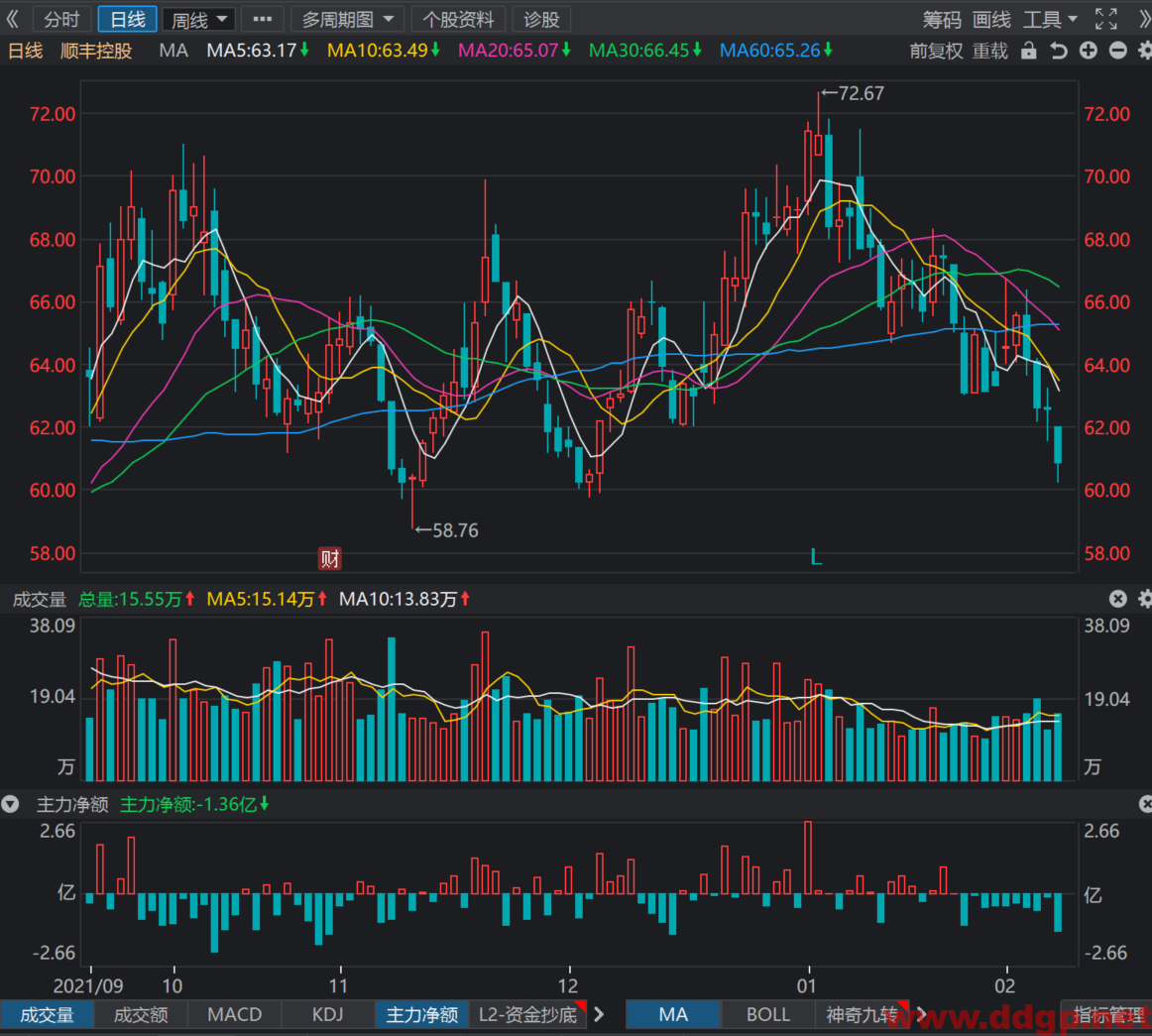This screenshot has width=1152, height=1036.
Task: Open 指标管理 indicator management
Action: [x=1108, y=1016]
